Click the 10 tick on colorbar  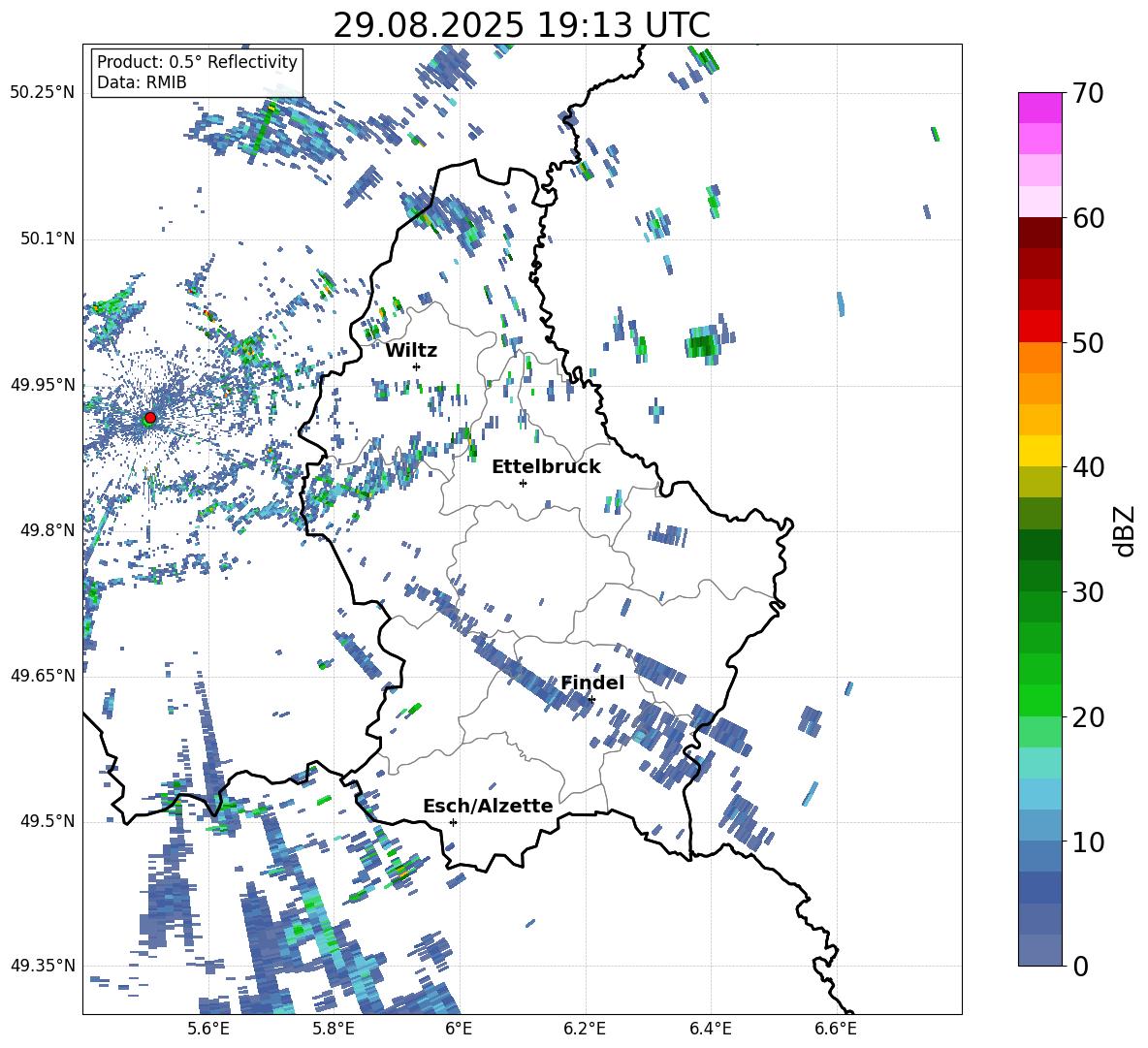(1088, 842)
